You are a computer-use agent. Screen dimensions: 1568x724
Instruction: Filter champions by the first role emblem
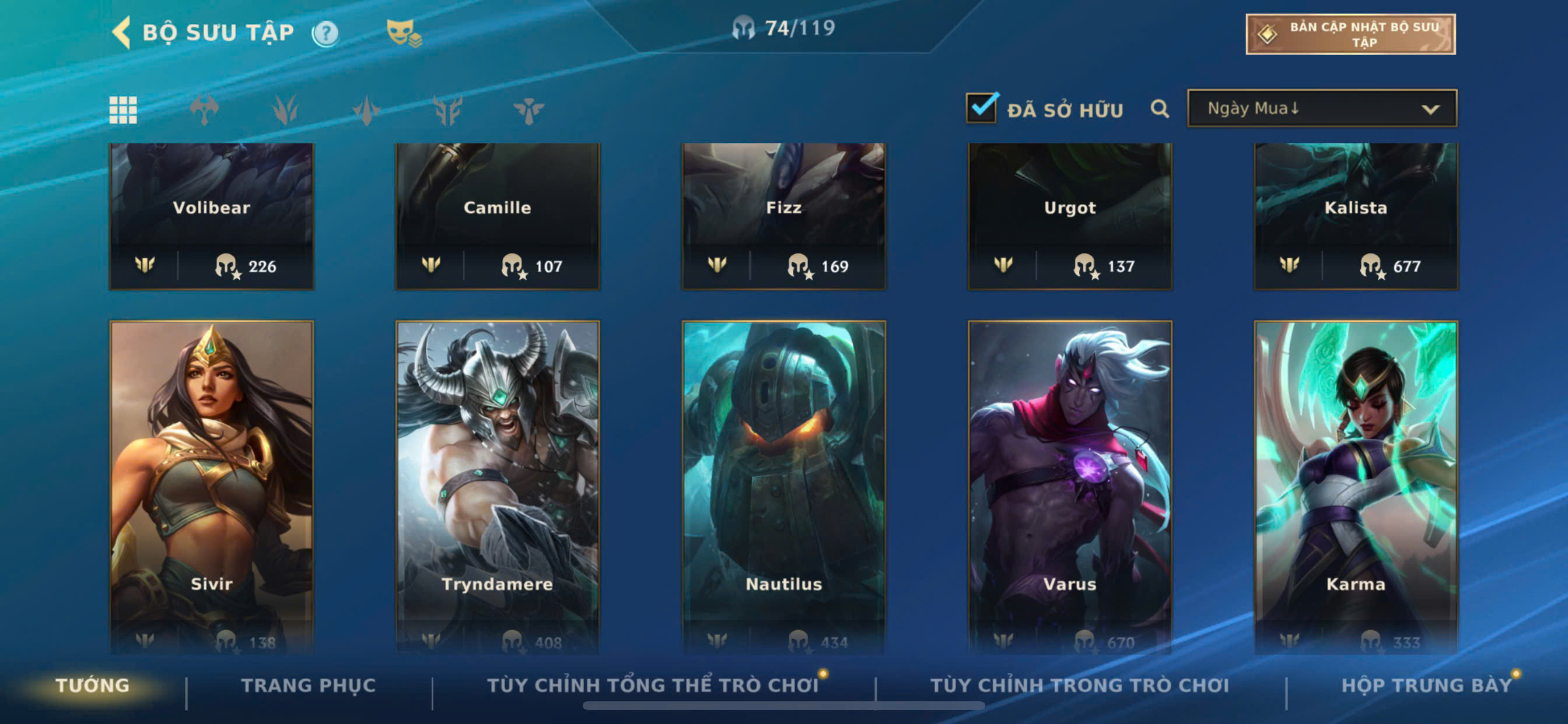[x=204, y=110]
